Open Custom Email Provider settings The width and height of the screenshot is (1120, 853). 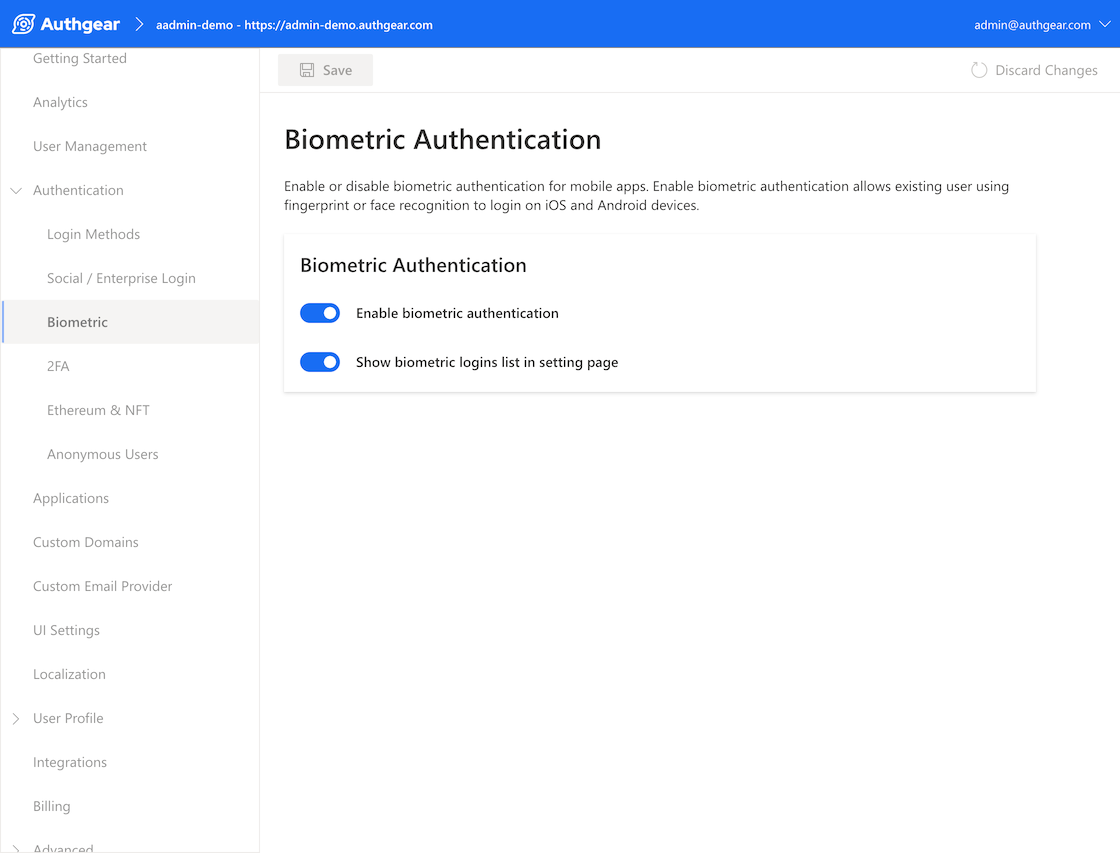(102, 586)
